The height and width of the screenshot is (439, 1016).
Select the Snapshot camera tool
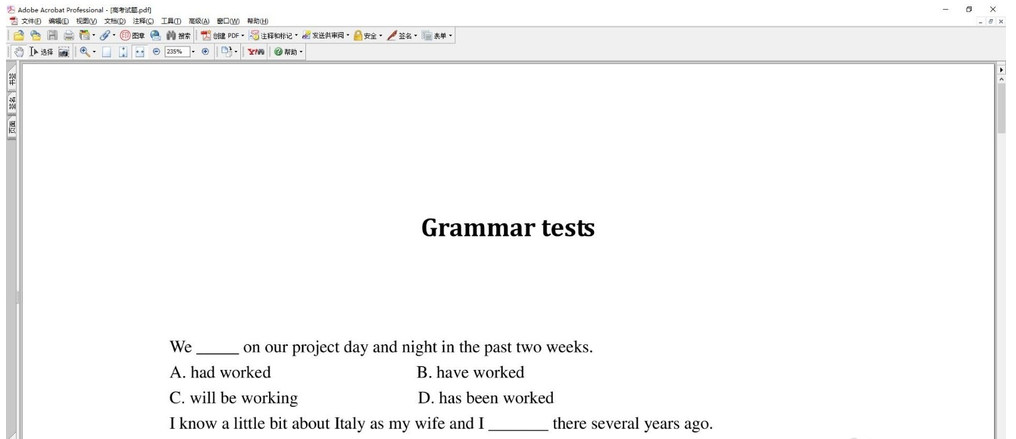(64, 52)
